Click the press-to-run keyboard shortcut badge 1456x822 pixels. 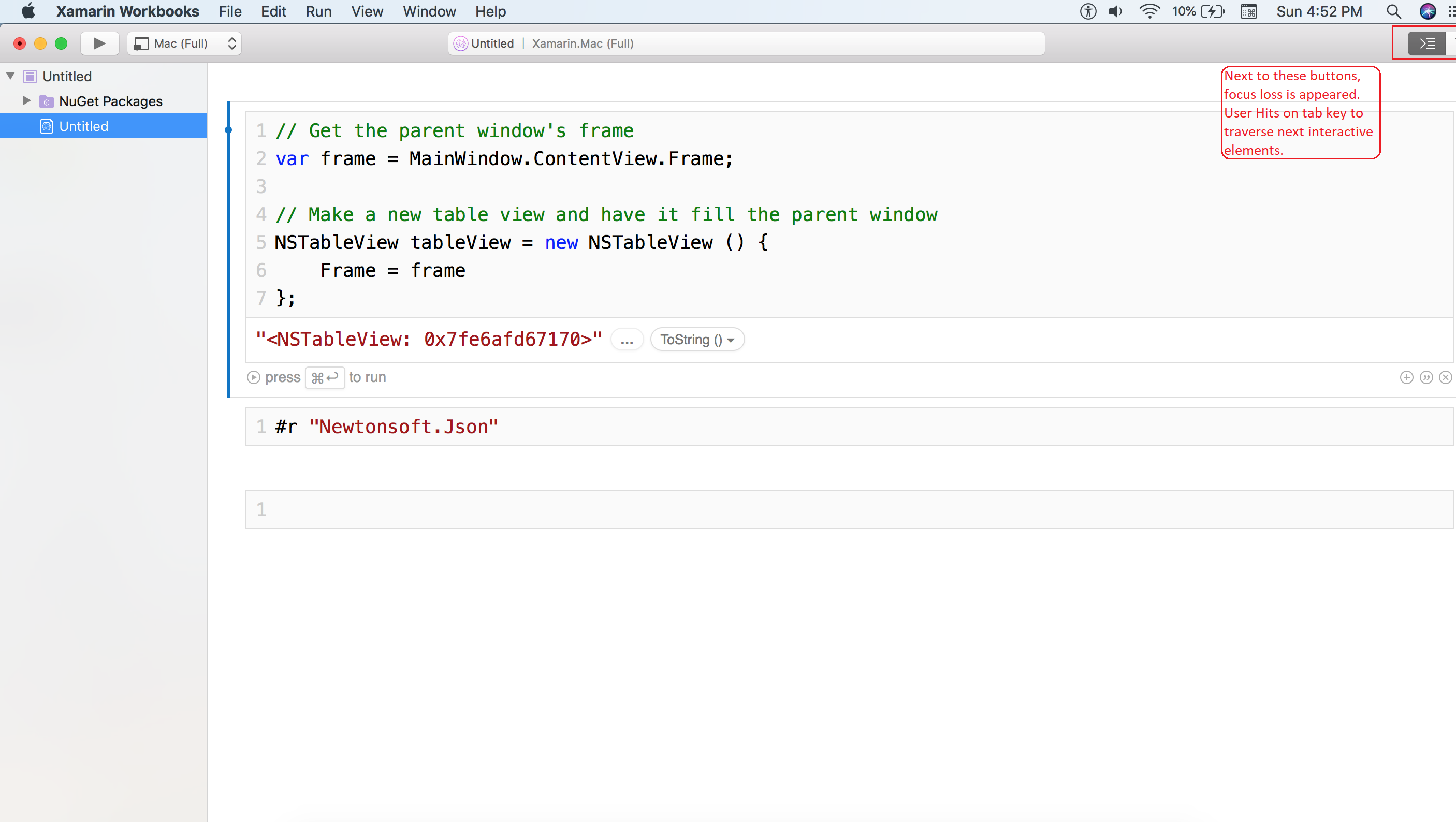pos(325,377)
